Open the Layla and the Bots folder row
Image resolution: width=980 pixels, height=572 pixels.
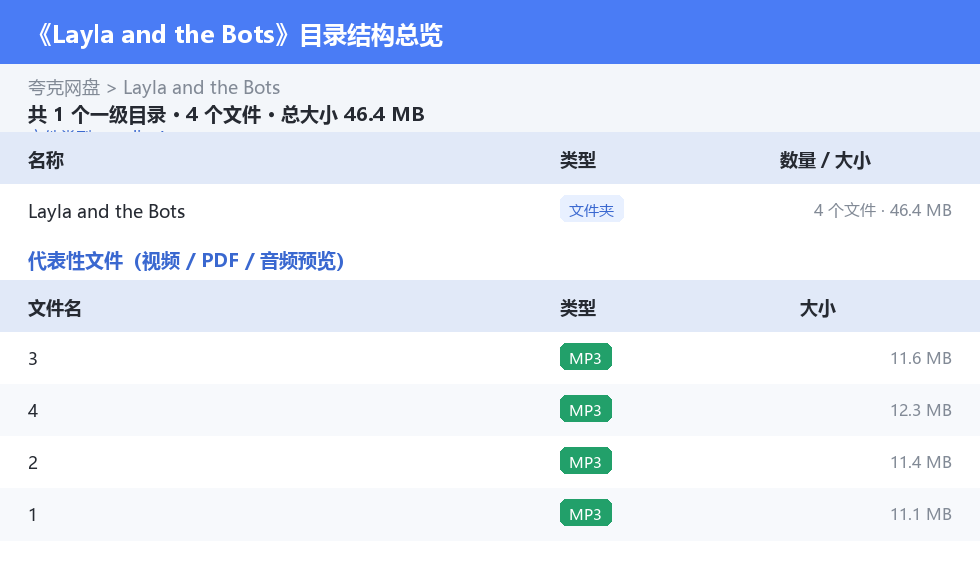point(490,211)
